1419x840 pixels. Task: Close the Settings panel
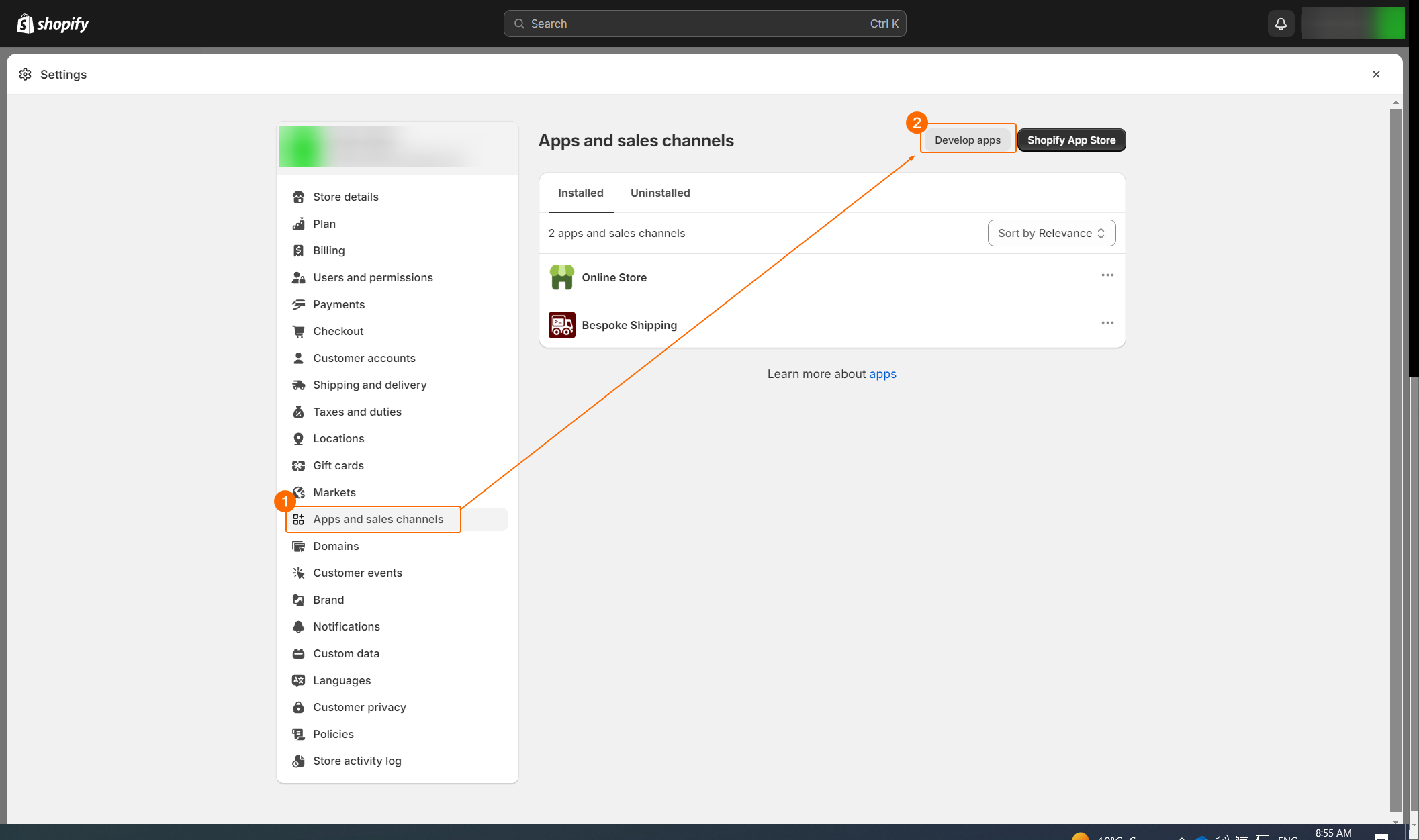(x=1376, y=75)
